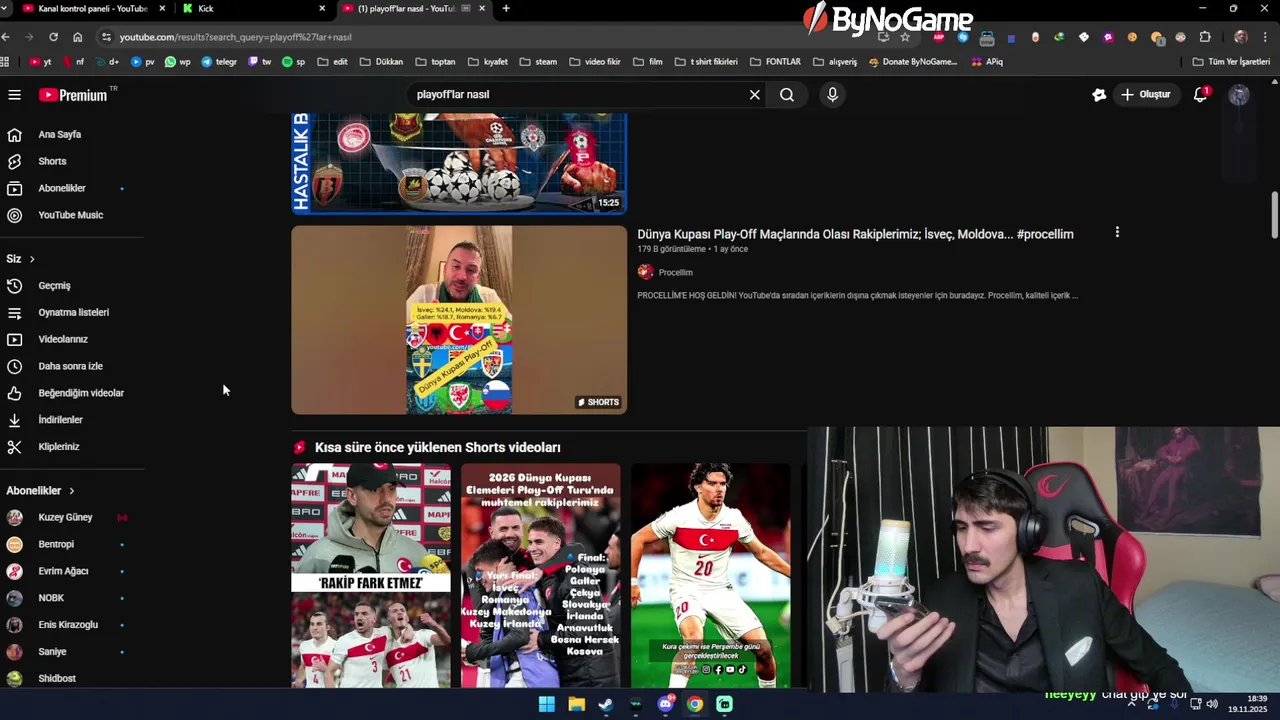The image size is (1280, 720).
Task: Open Videolarınız page
Action: pos(63,339)
